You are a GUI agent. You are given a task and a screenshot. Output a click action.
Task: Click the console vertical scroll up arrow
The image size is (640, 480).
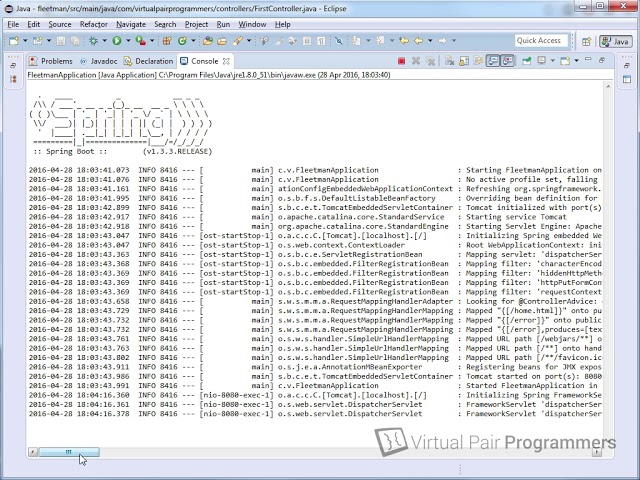608,87
